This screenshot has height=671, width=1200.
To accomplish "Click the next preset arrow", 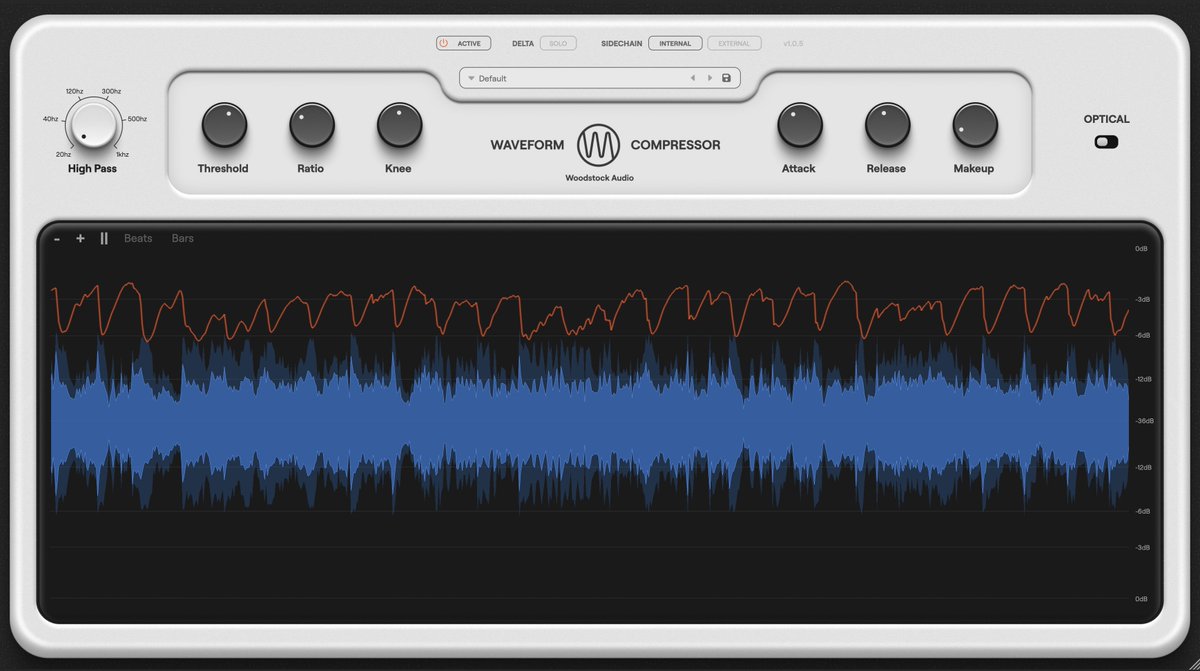I will 710,77.
